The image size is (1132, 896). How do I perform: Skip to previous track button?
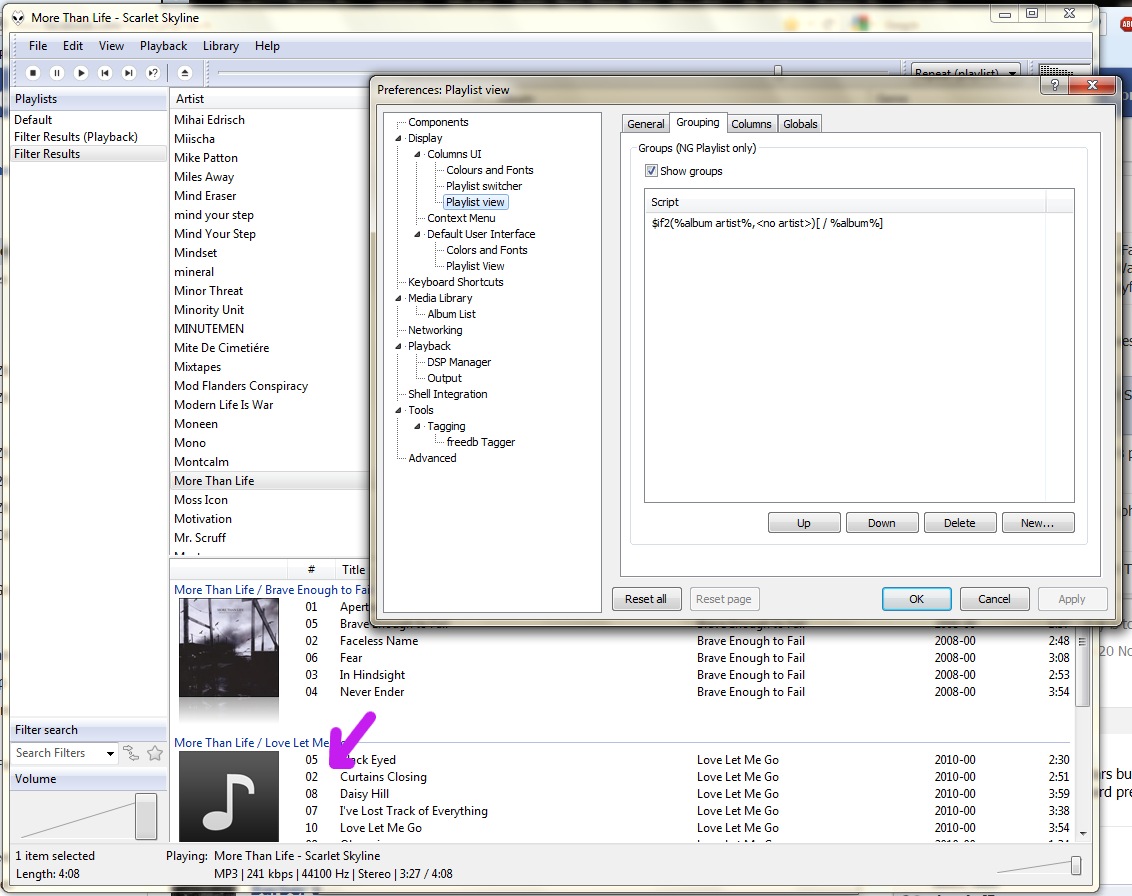(105, 73)
